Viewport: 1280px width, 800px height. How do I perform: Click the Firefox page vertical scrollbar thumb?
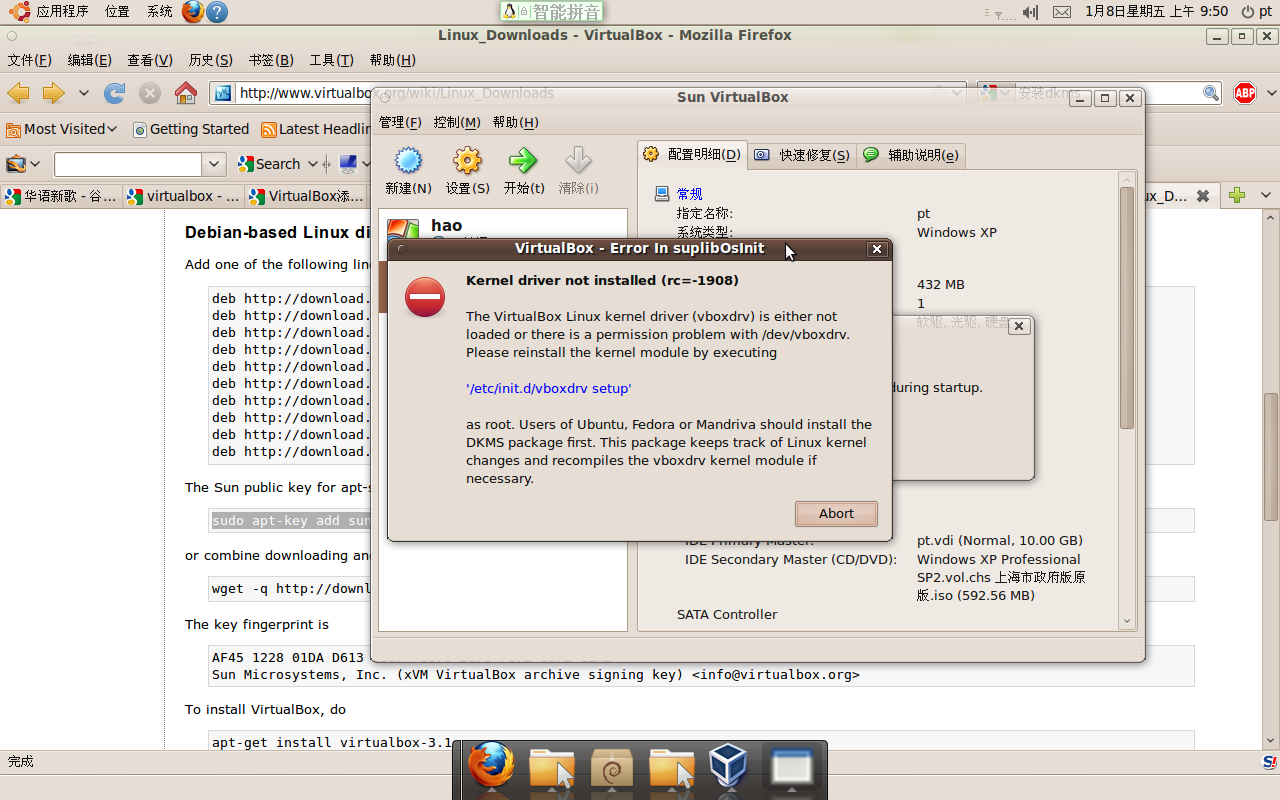[x=1271, y=457]
